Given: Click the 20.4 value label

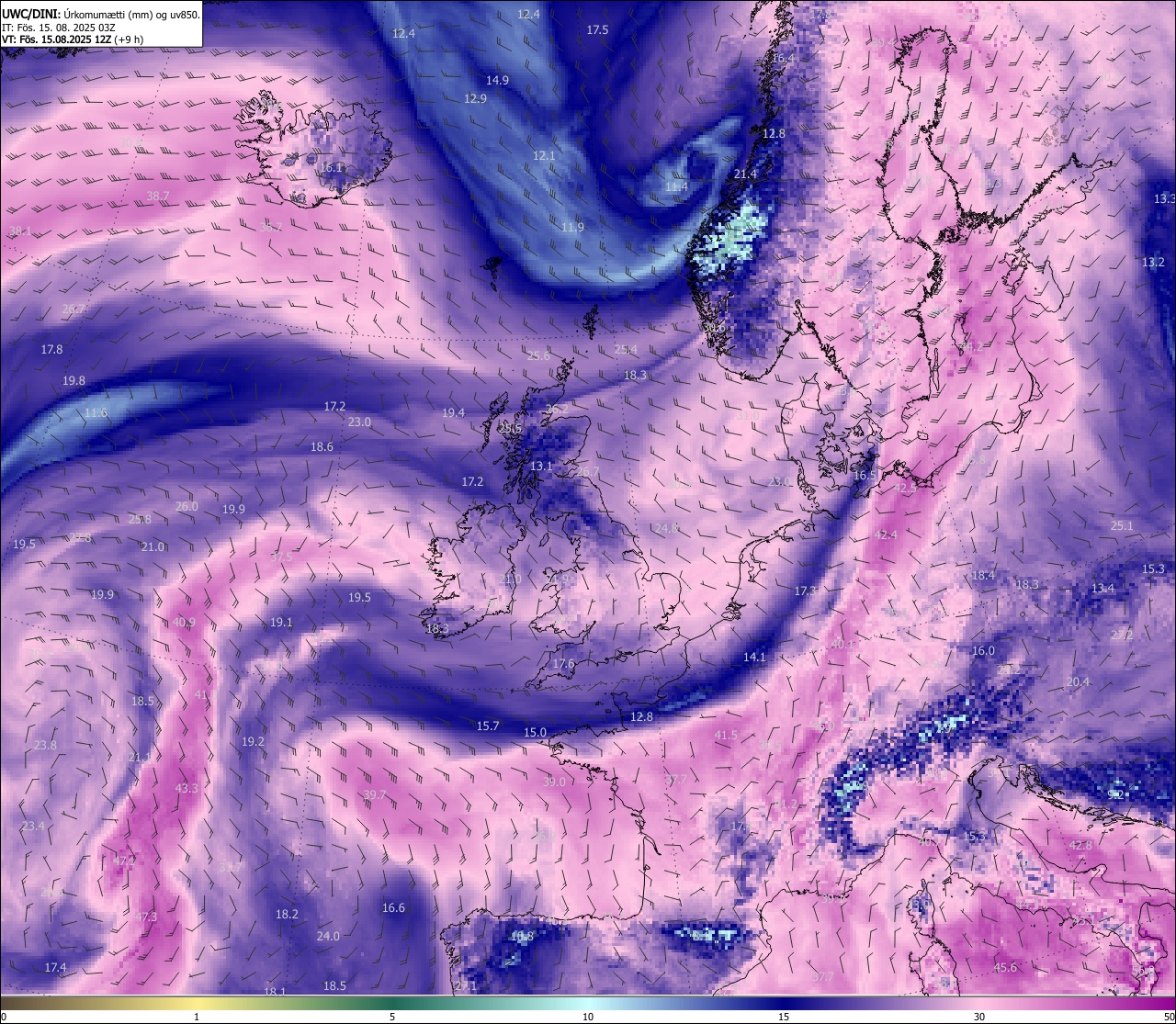Looking at the screenshot, I should click(1078, 681).
